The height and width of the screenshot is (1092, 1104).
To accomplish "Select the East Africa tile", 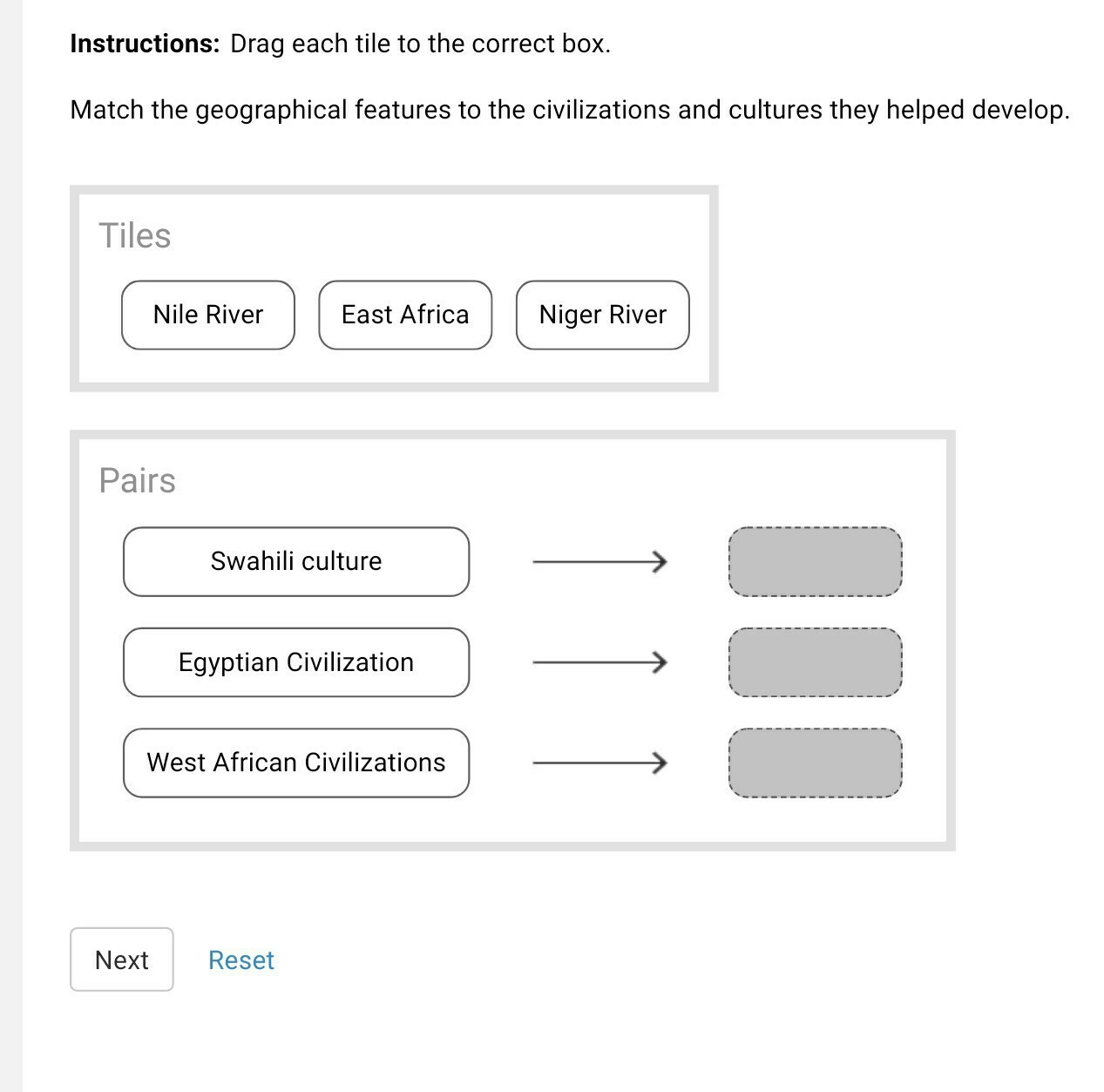I will coord(405,315).
